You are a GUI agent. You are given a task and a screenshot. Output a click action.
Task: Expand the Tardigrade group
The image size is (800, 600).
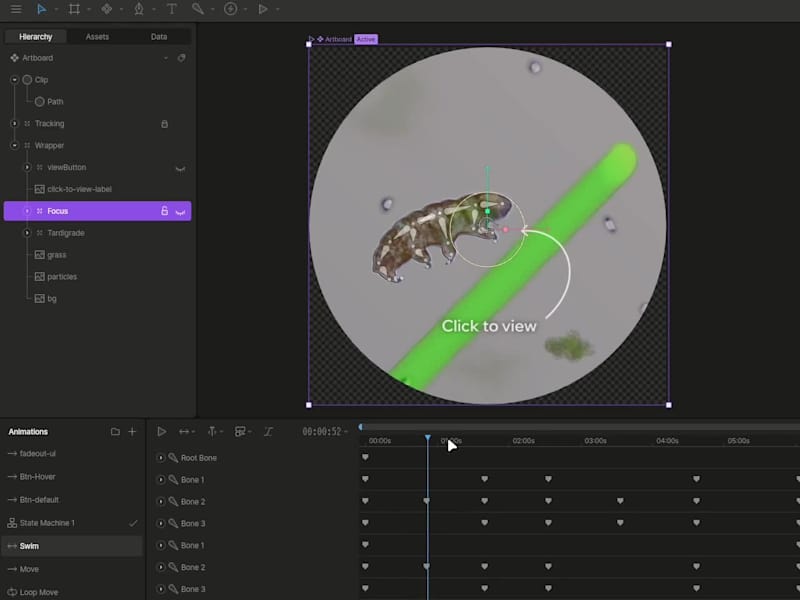27,233
